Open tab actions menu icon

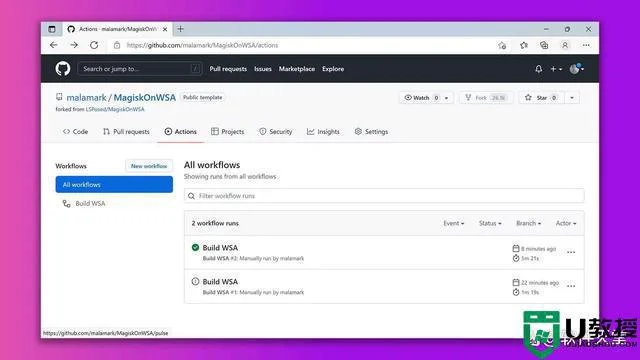click(52, 29)
